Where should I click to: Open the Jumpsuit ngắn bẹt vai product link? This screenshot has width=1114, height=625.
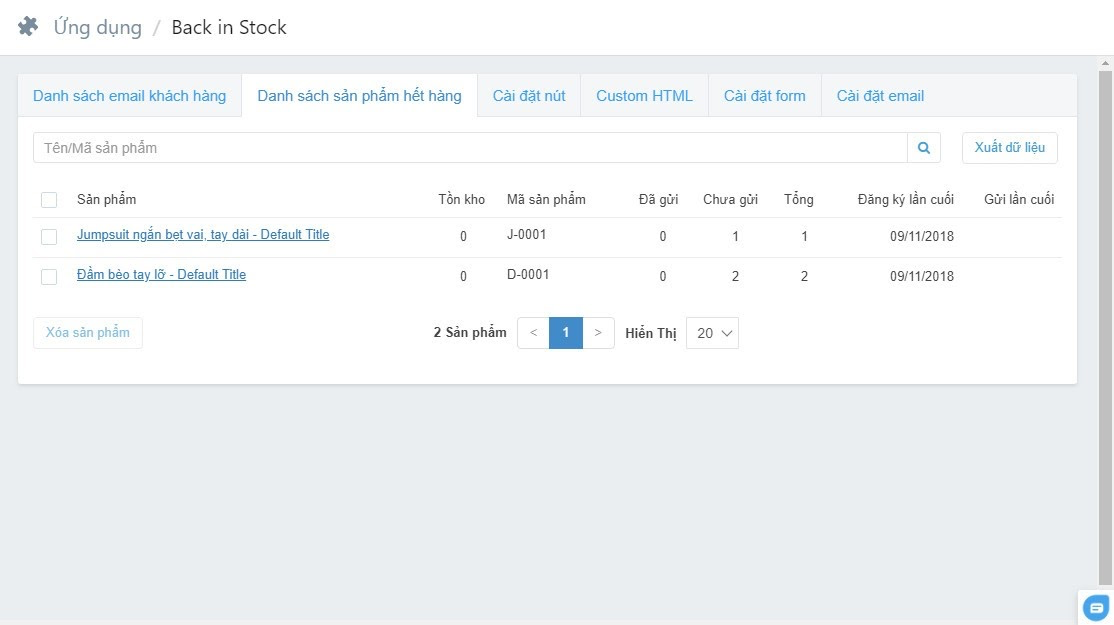(x=203, y=235)
